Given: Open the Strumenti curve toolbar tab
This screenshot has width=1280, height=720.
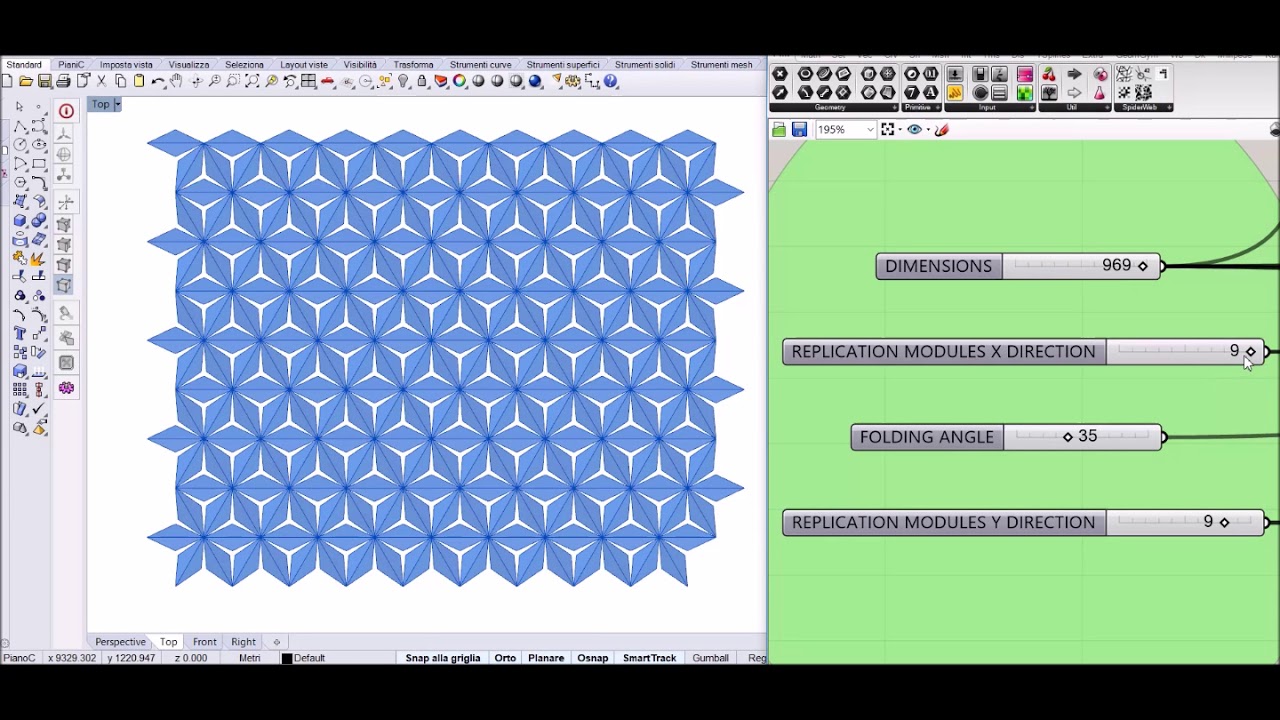Looking at the screenshot, I should [480, 64].
